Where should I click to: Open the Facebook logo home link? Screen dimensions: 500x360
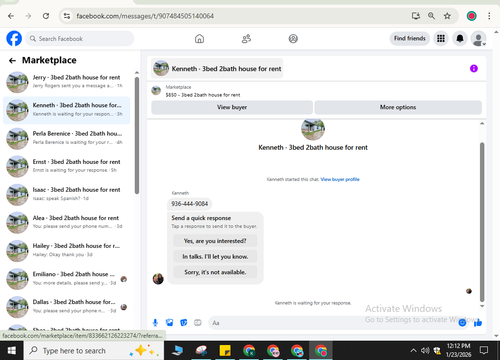tap(14, 39)
